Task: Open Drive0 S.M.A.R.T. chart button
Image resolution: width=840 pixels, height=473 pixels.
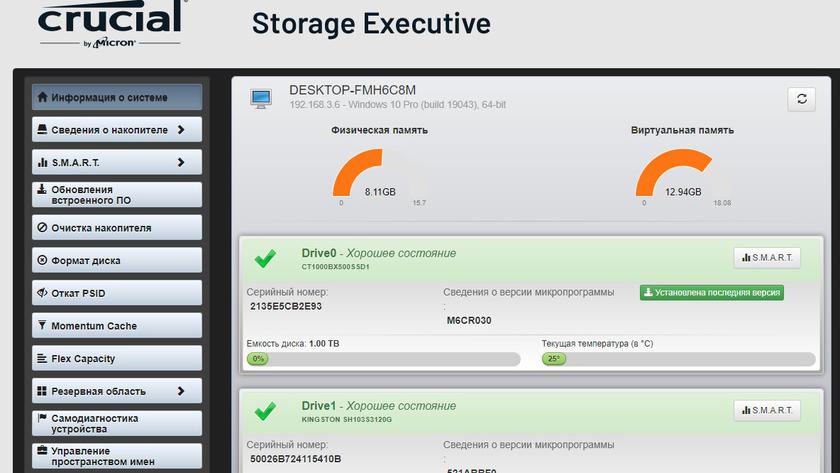Action: (x=767, y=258)
